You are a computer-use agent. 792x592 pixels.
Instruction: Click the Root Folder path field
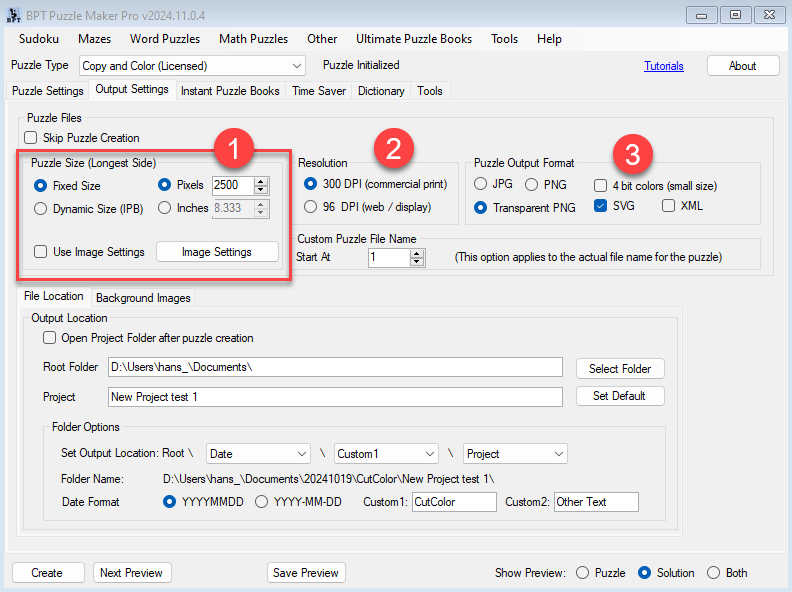point(335,368)
